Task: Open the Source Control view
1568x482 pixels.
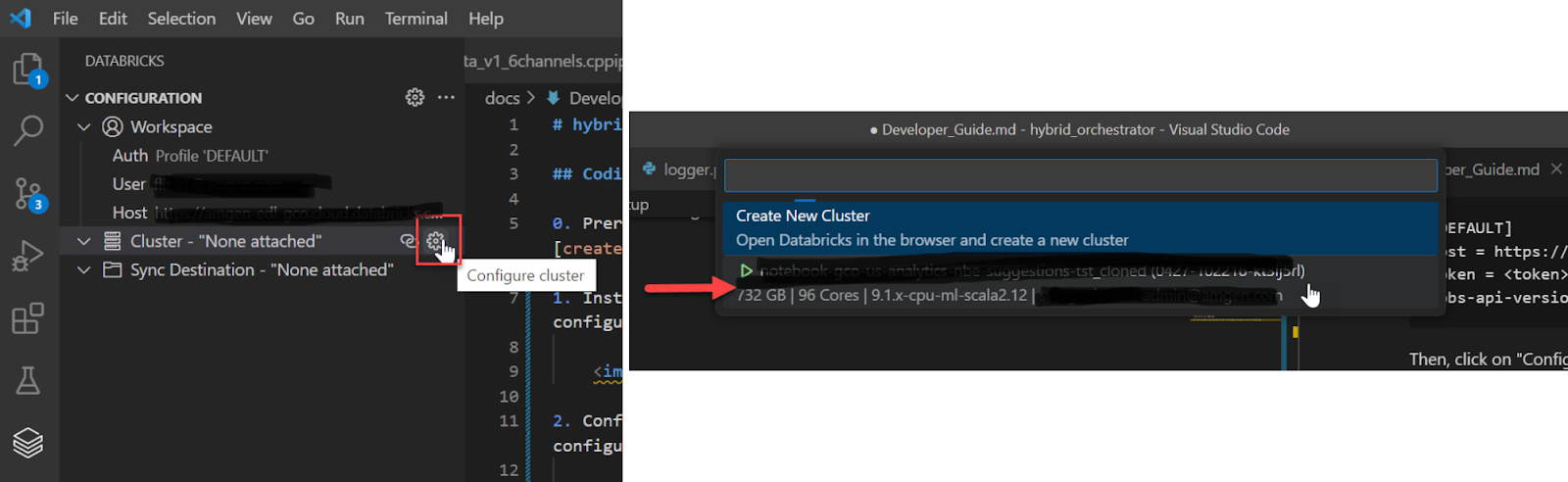Action: click(x=28, y=194)
